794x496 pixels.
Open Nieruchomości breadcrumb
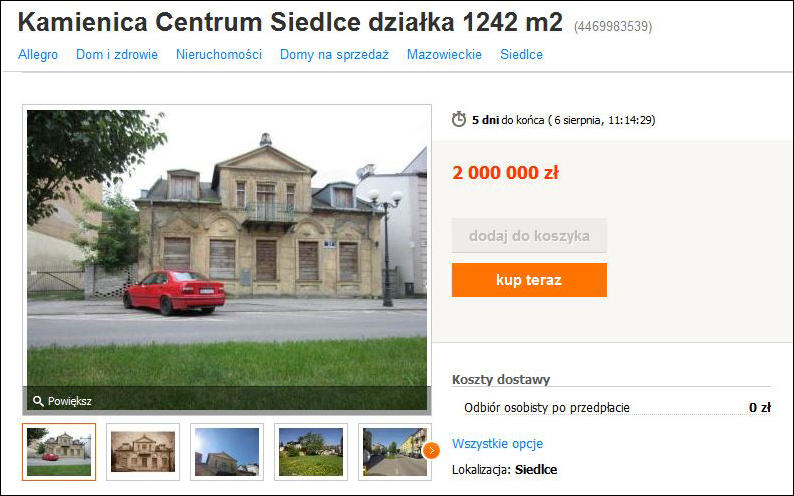[219, 54]
